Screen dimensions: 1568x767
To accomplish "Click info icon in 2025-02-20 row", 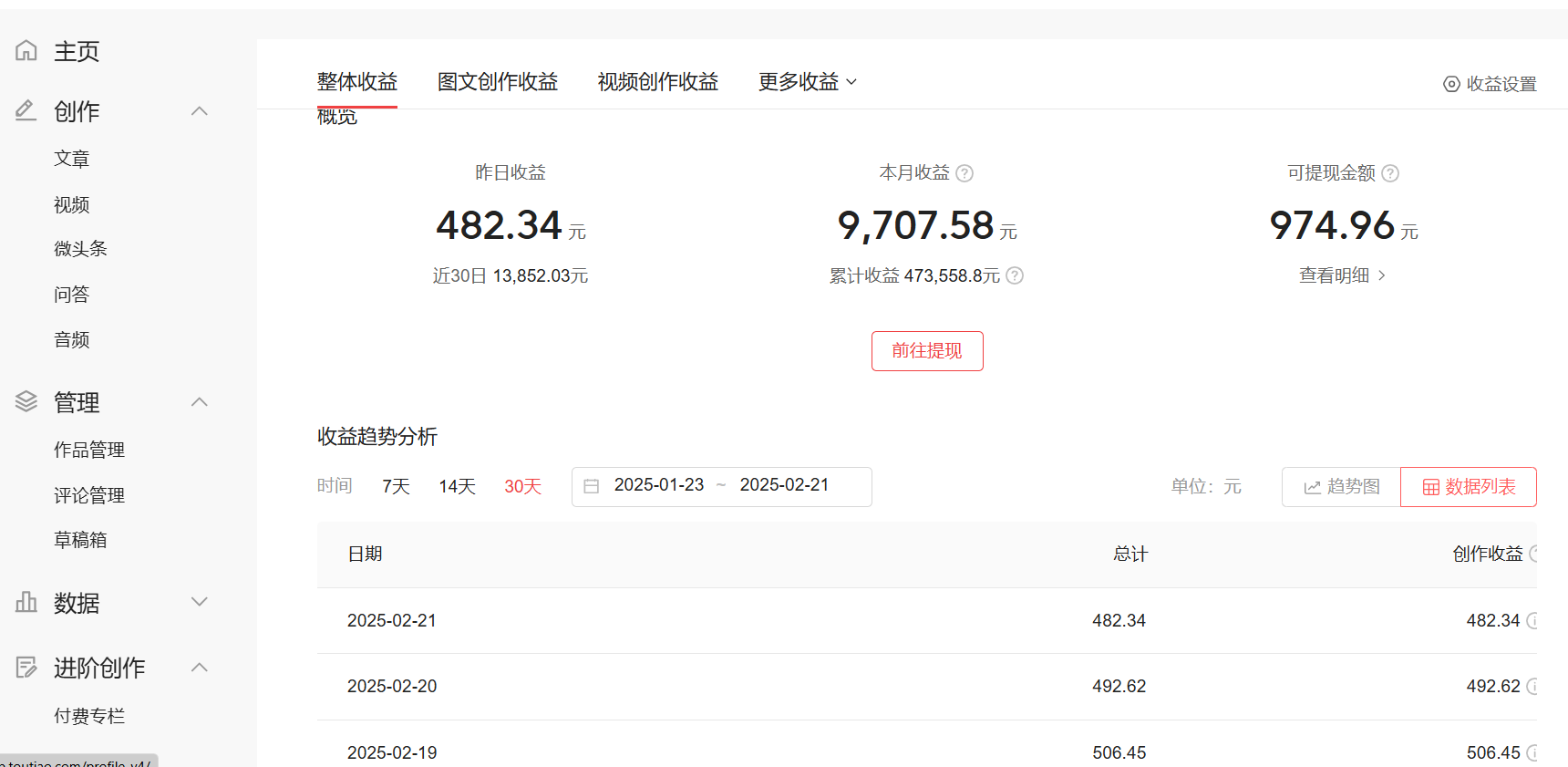I will 1532,686.
